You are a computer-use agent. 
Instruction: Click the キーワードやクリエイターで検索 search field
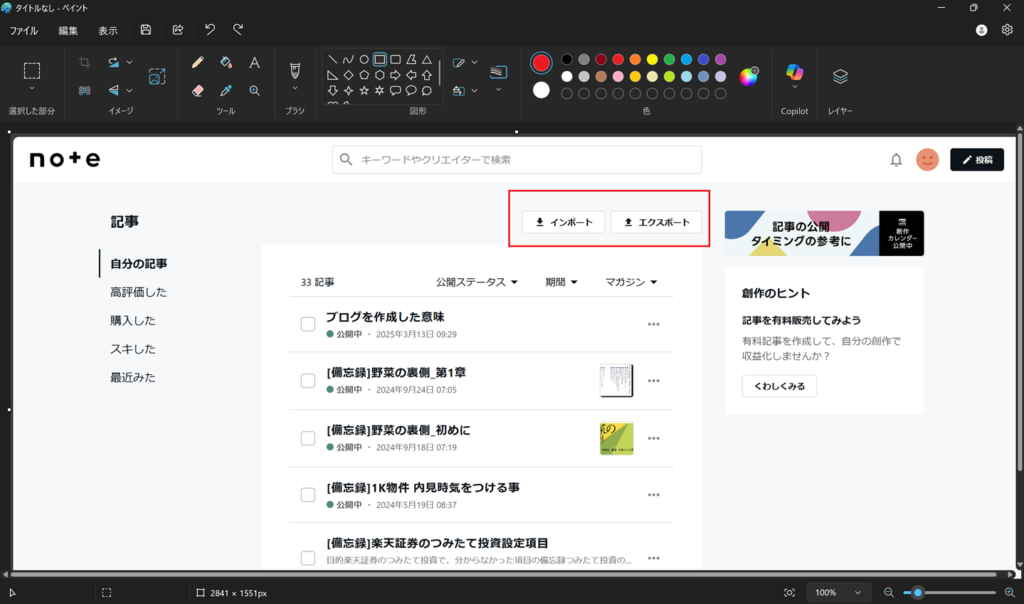coord(517,160)
